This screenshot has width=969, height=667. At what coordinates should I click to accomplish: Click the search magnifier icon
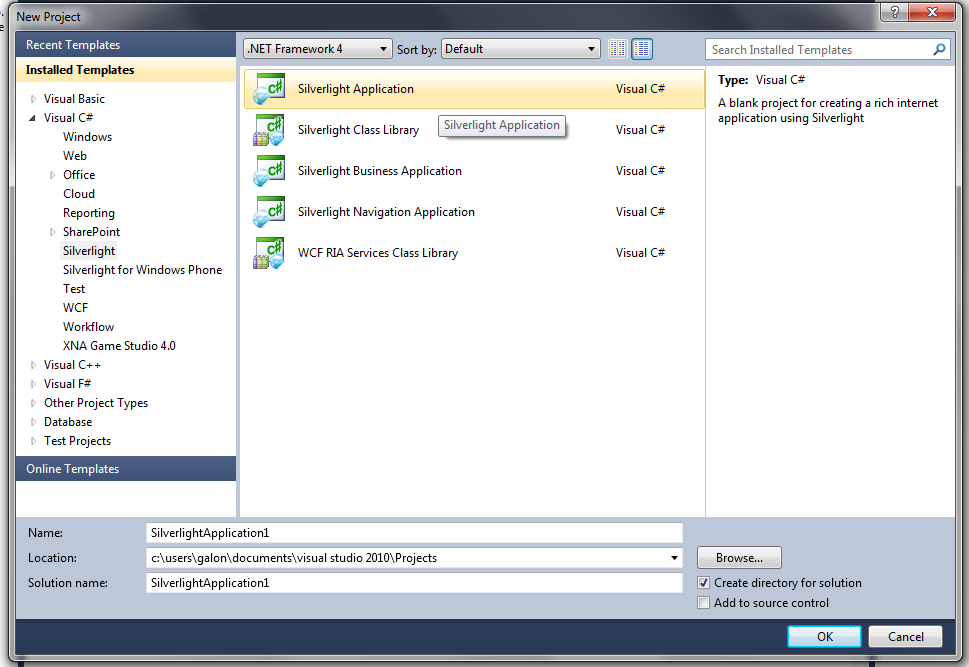[x=939, y=49]
